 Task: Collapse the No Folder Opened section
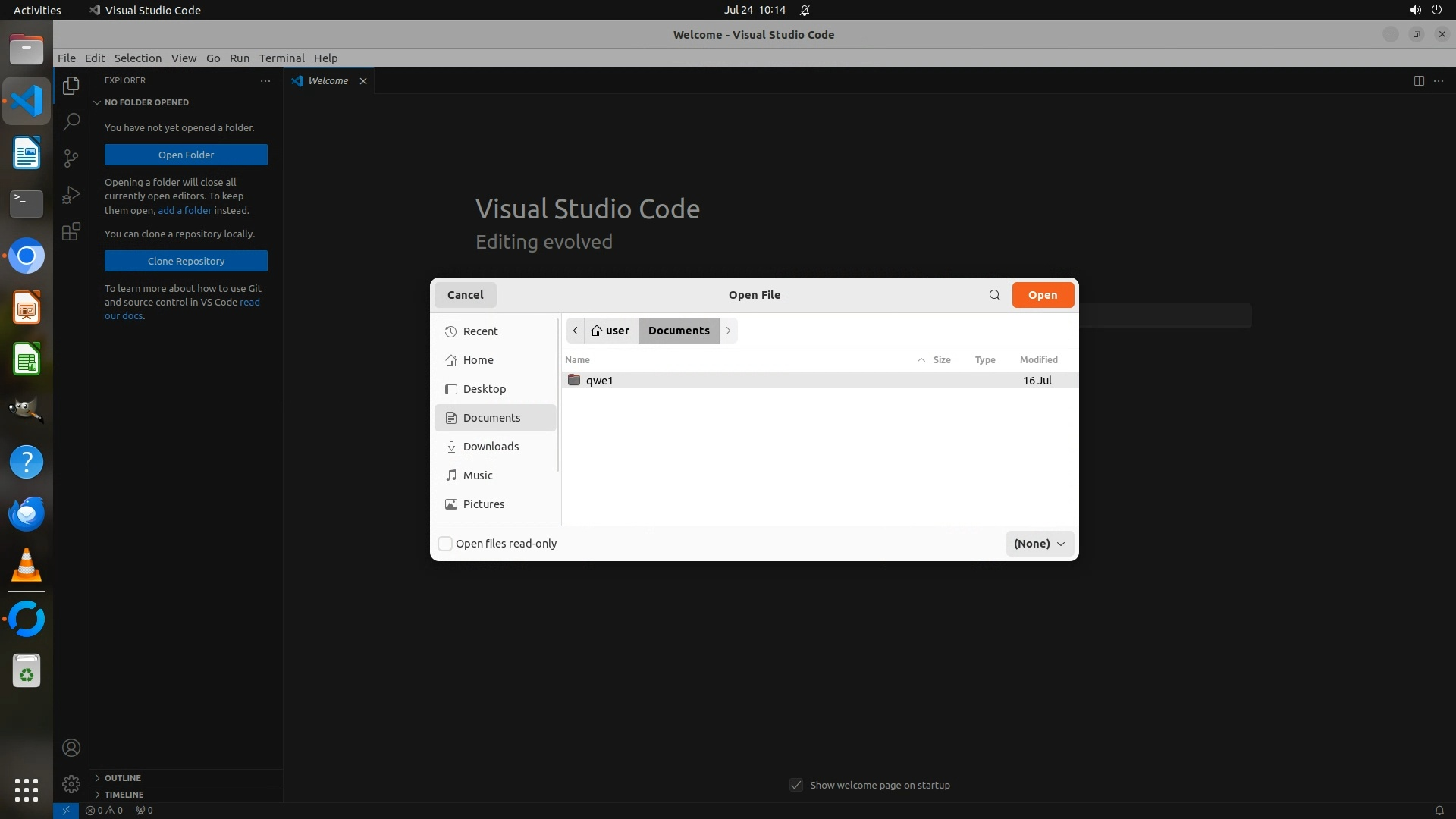[x=146, y=102]
